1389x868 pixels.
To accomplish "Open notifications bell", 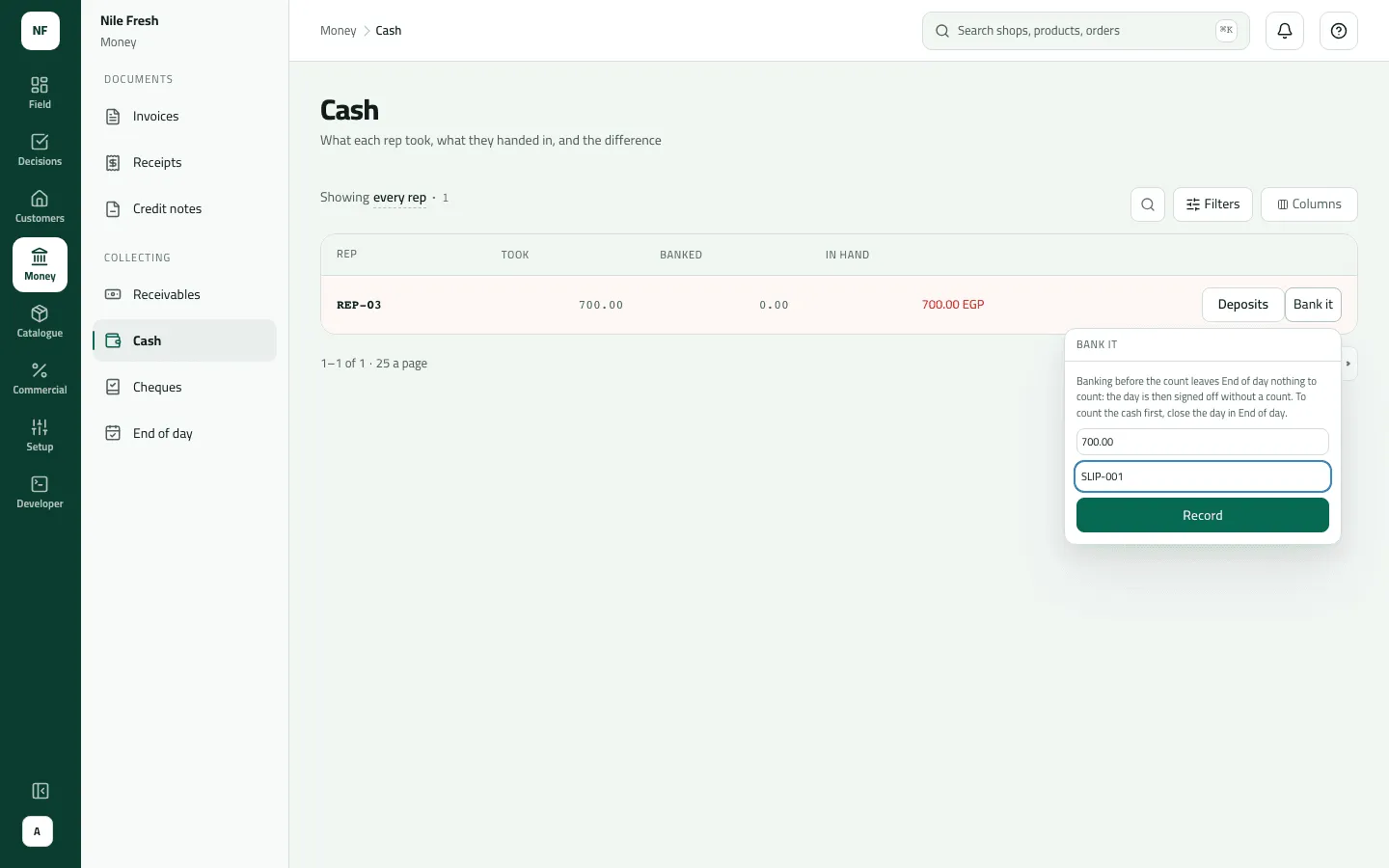I will point(1285,31).
